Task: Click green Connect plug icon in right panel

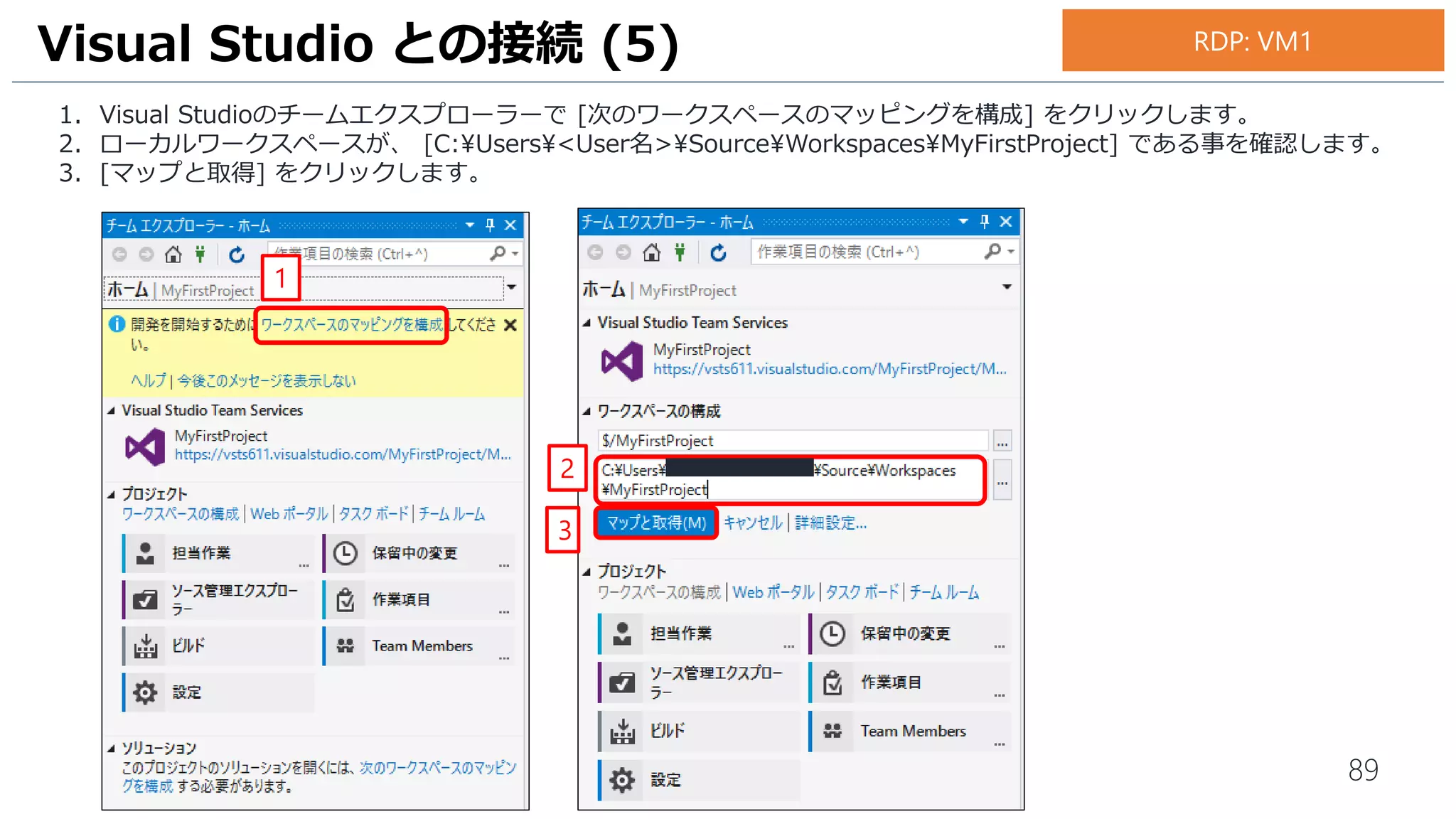Action: point(680,252)
